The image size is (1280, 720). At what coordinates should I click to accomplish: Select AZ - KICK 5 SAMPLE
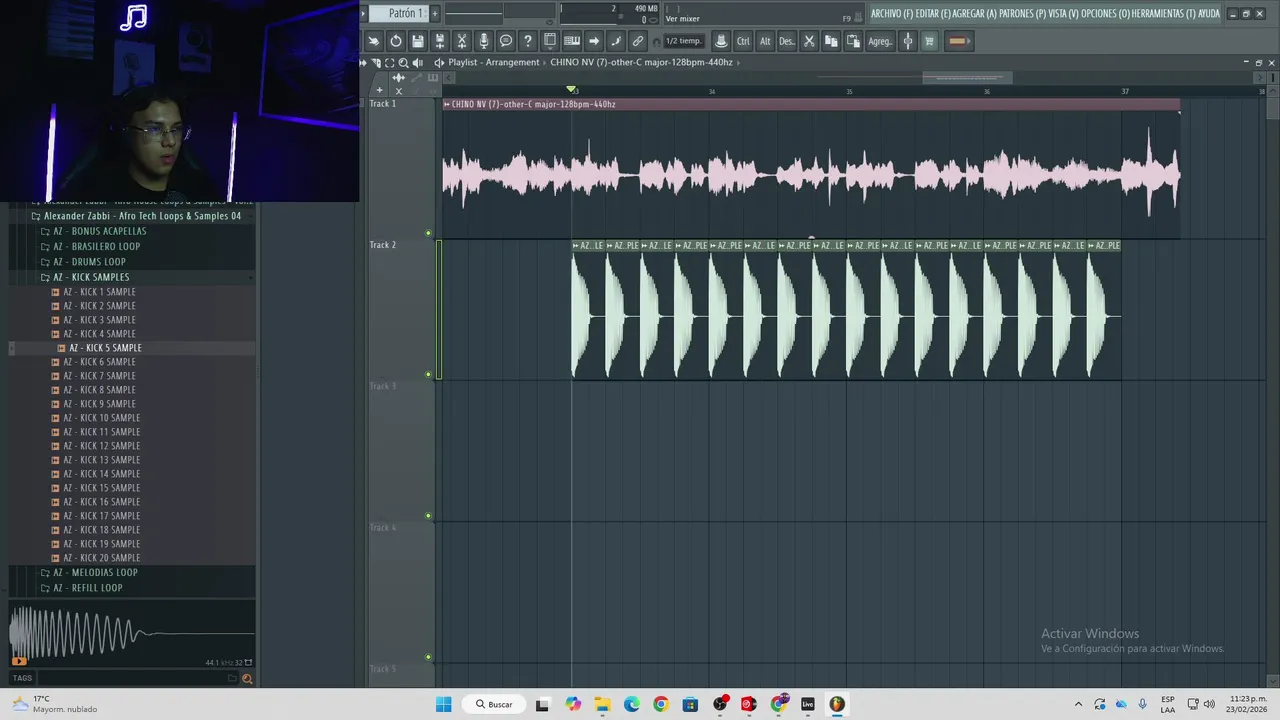click(105, 348)
